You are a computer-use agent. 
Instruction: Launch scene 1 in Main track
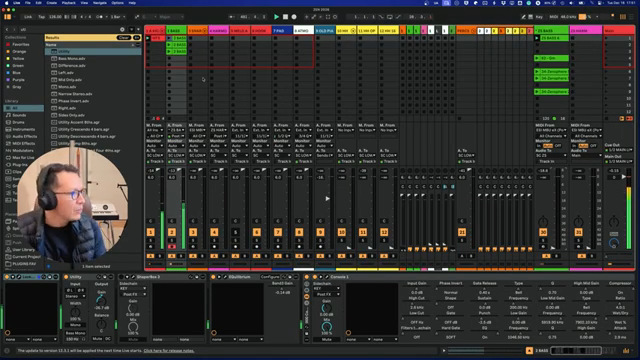(x=607, y=38)
